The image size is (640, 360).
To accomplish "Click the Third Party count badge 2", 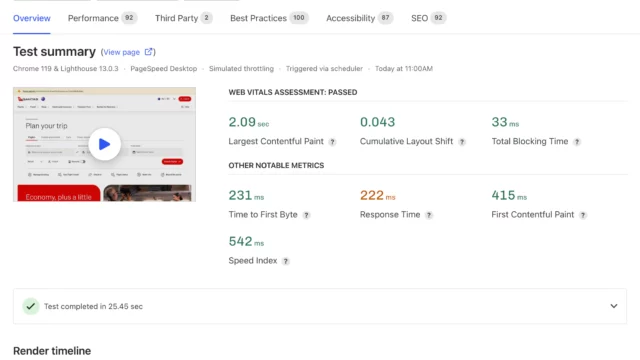I will coord(207,18).
